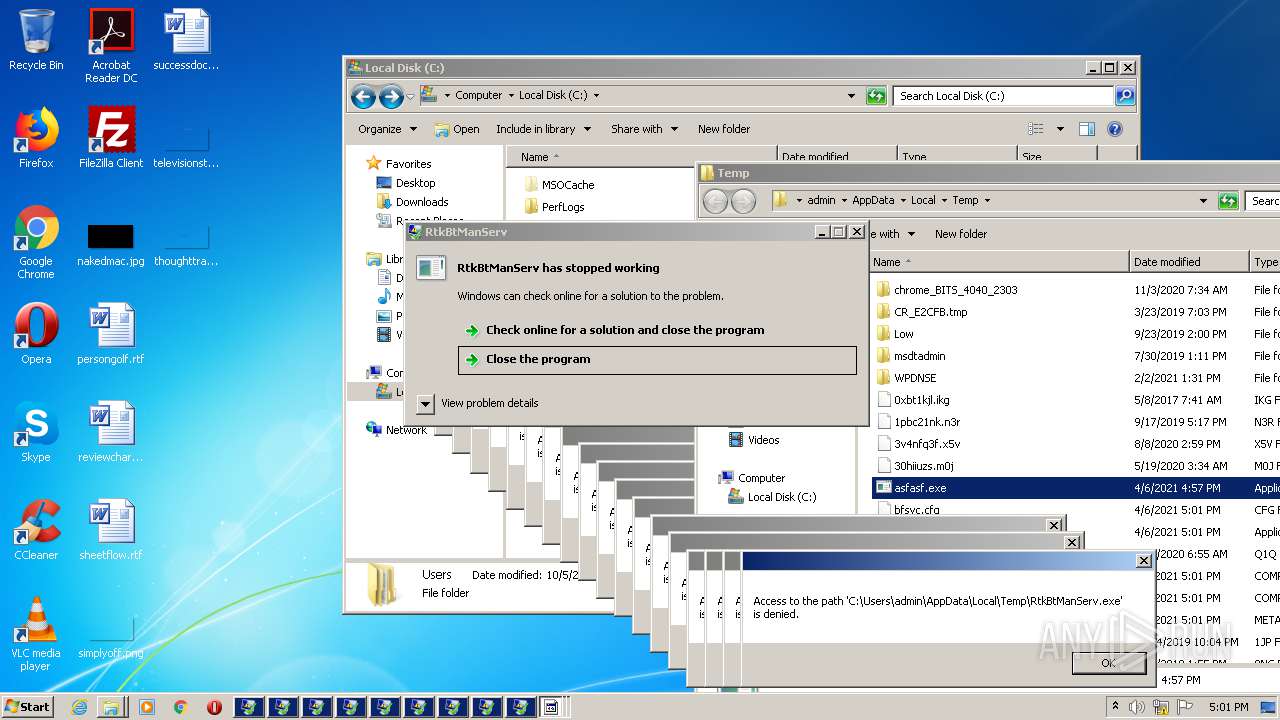The height and width of the screenshot is (720, 1280).
Task: Expand View problem details arrow
Action: (x=425, y=403)
